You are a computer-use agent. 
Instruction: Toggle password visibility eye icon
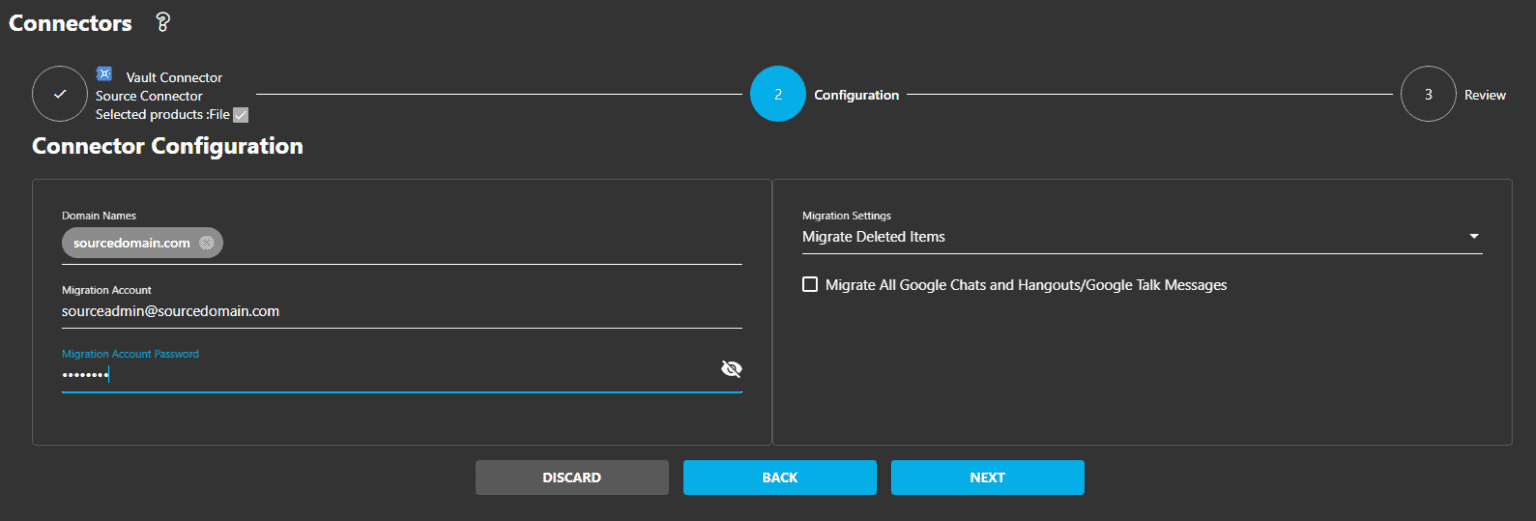[x=731, y=369]
